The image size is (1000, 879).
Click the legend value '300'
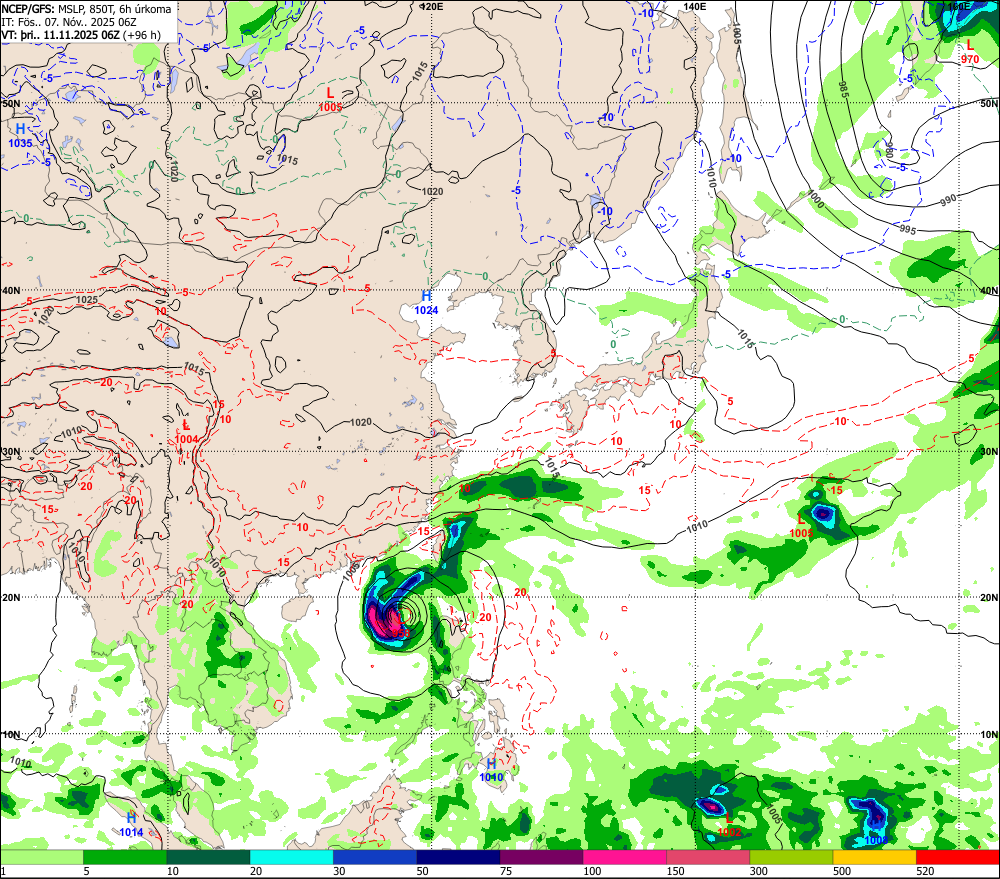[759, 871]
